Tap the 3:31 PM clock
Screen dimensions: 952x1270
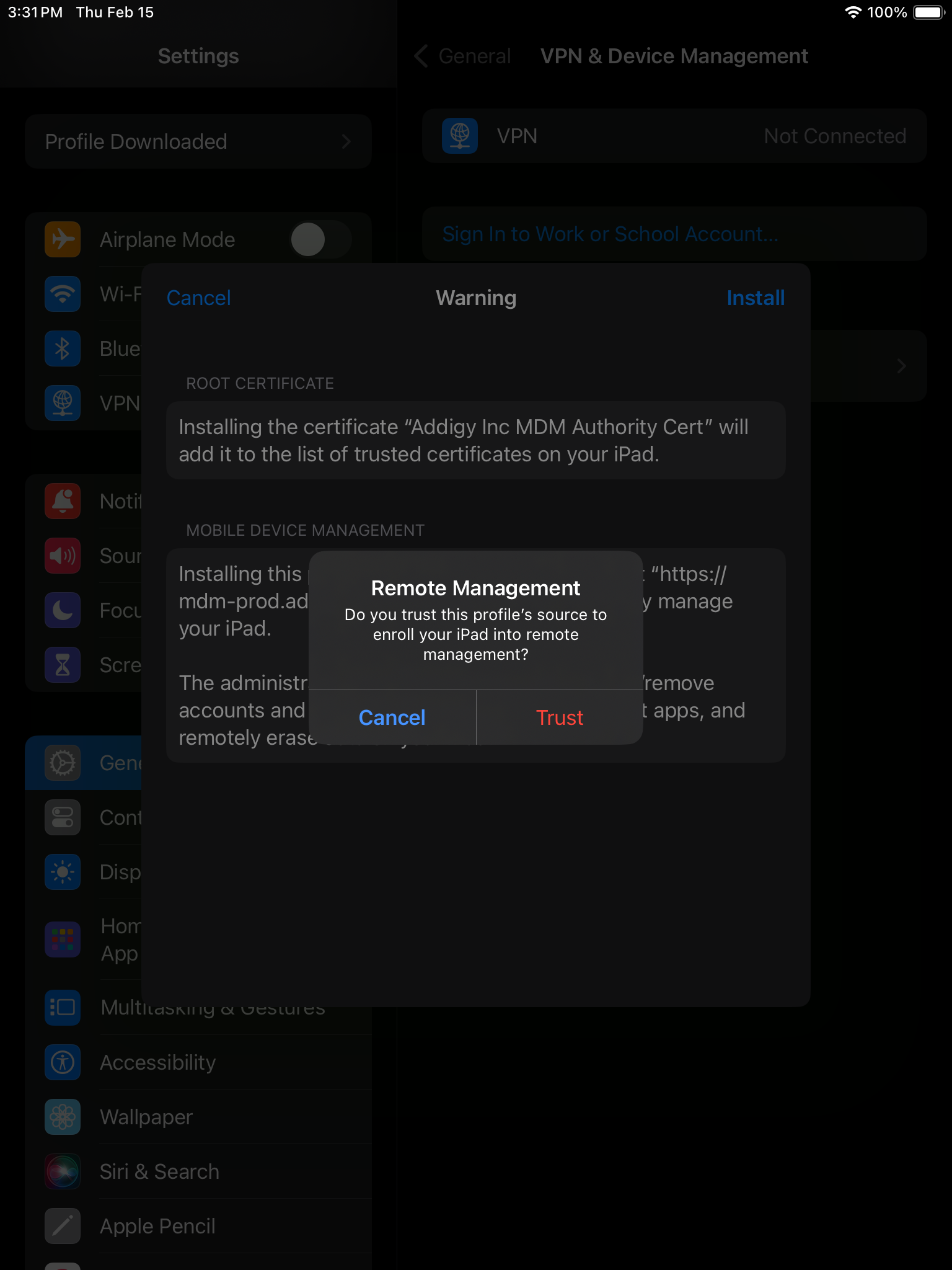click(35, 12)
